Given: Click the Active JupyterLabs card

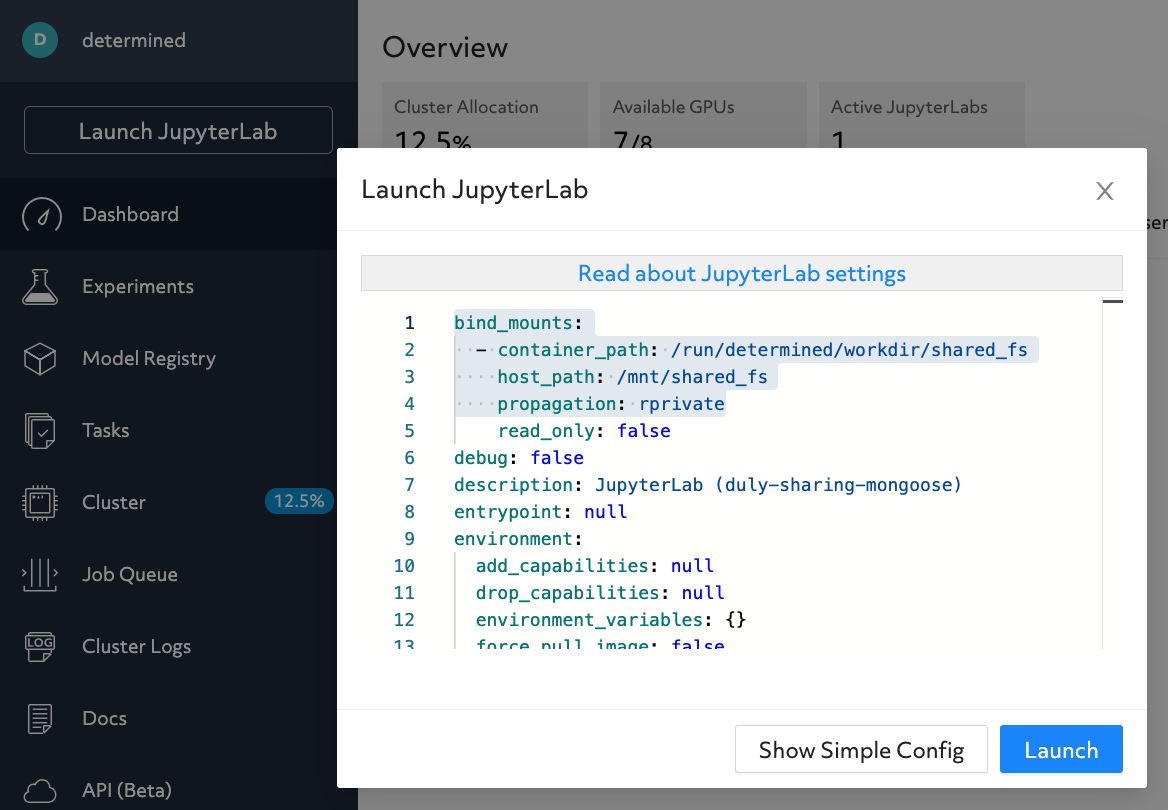Looking at the screenshot, I should click(x=921, y=116).
